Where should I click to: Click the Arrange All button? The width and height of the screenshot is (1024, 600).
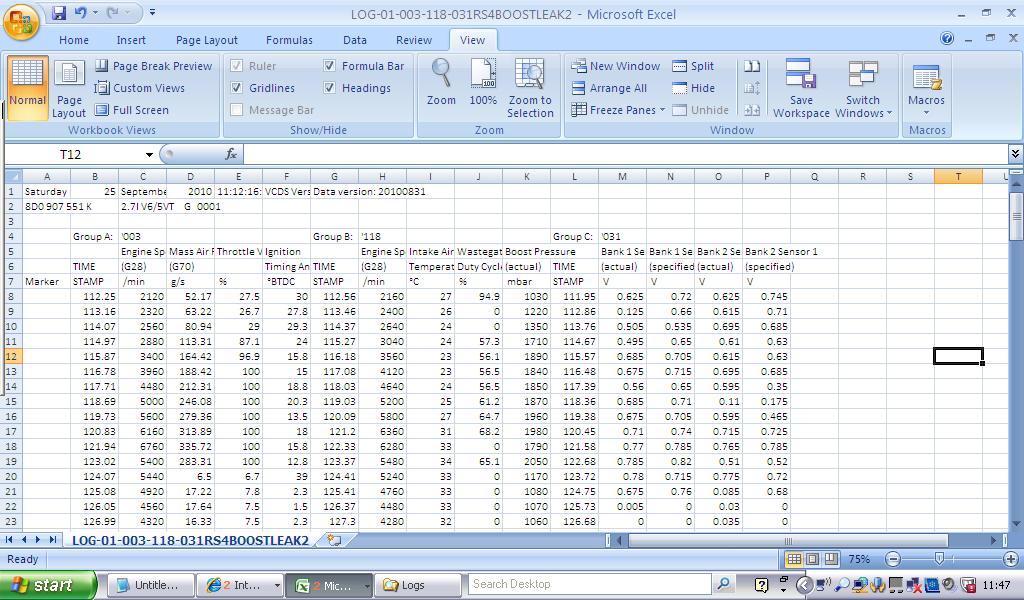click(x=609, y=88)
